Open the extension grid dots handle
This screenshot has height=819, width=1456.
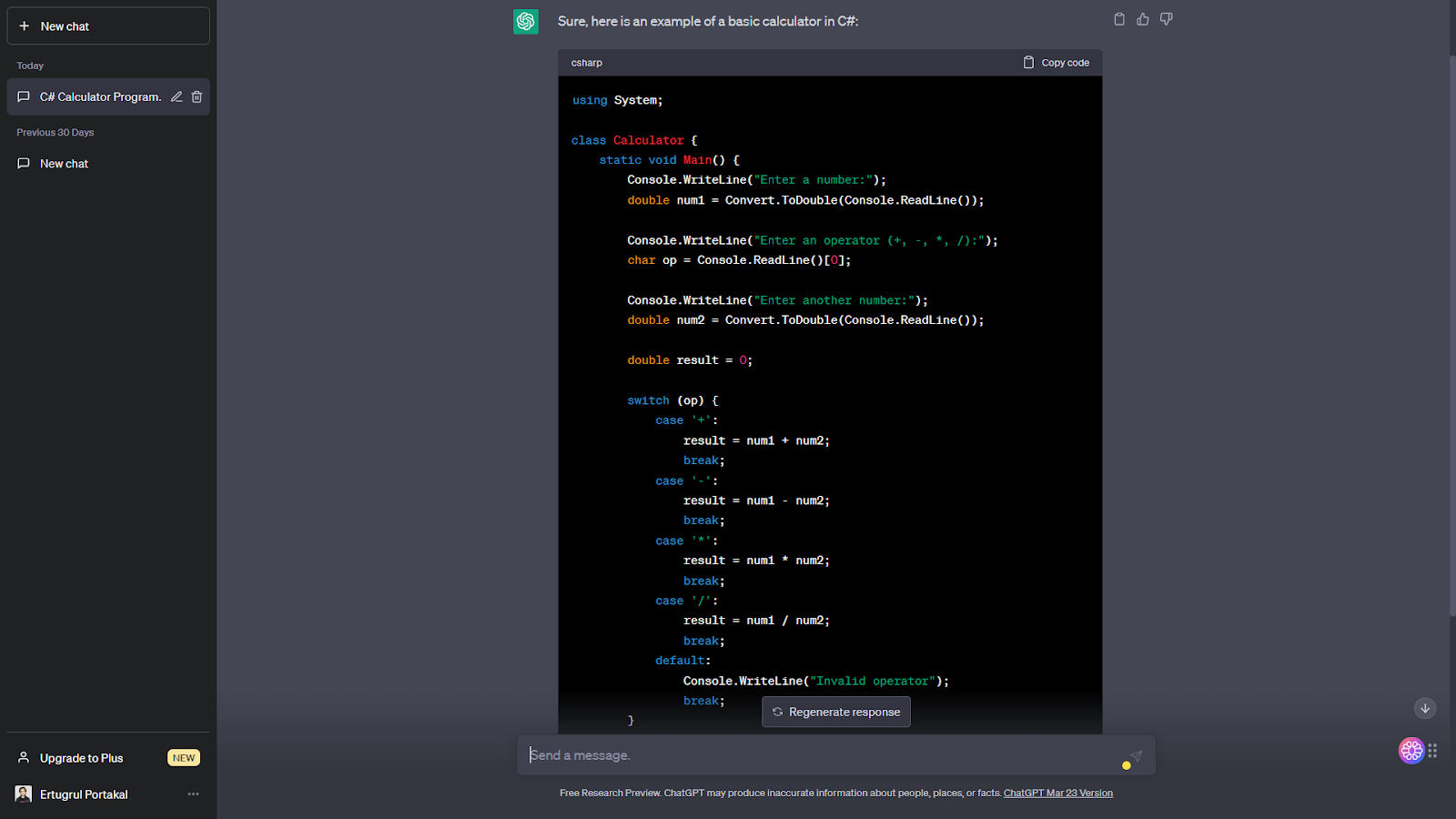[x=1432, y=751]
